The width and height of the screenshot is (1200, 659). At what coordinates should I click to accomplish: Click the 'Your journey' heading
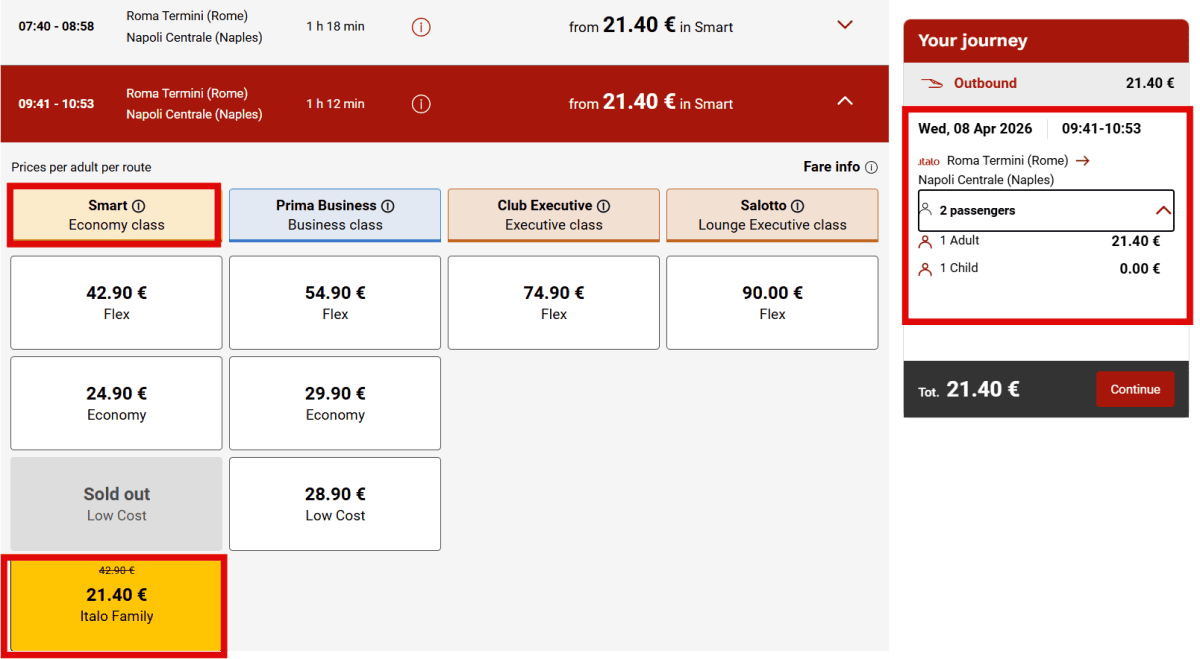[x=973, y=41]
